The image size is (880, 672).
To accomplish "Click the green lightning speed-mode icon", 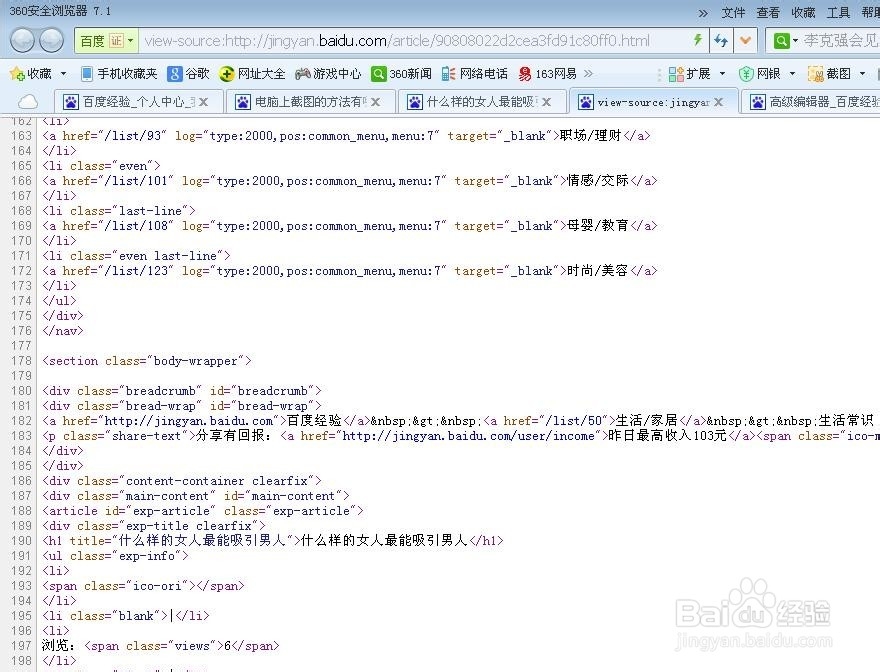I will pyautogui.click(x=698, y=40).
